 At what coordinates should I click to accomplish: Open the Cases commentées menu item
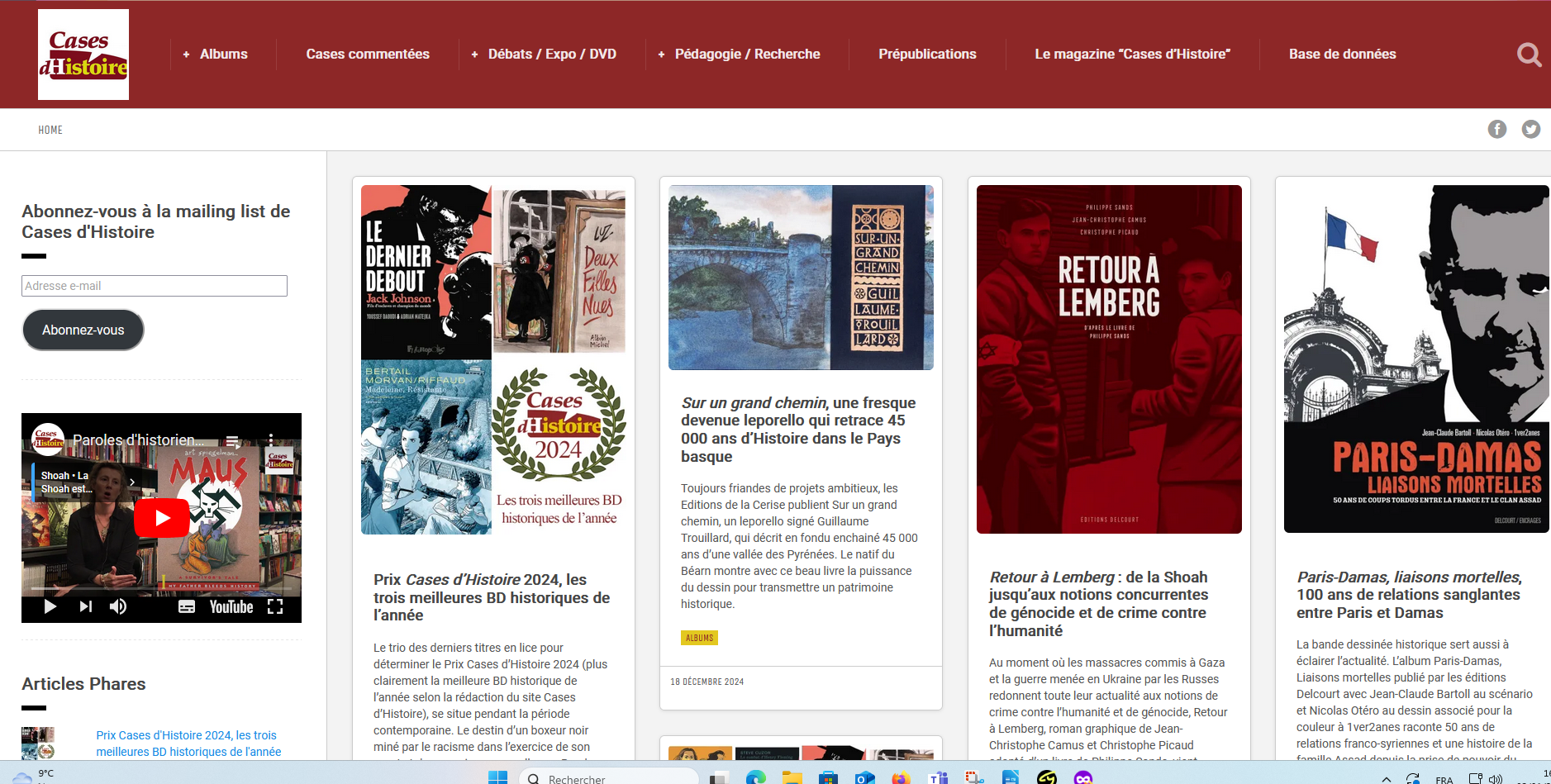(368, 55)
